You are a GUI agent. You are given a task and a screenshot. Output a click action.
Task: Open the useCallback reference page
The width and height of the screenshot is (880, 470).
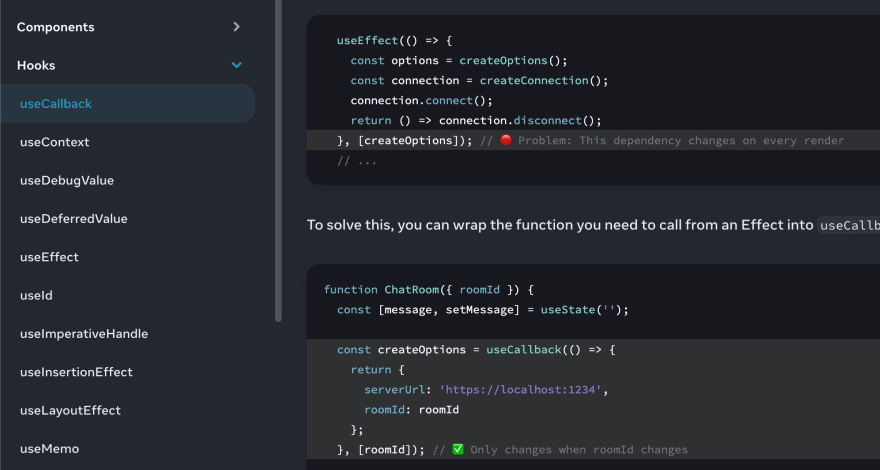point(127,103)
